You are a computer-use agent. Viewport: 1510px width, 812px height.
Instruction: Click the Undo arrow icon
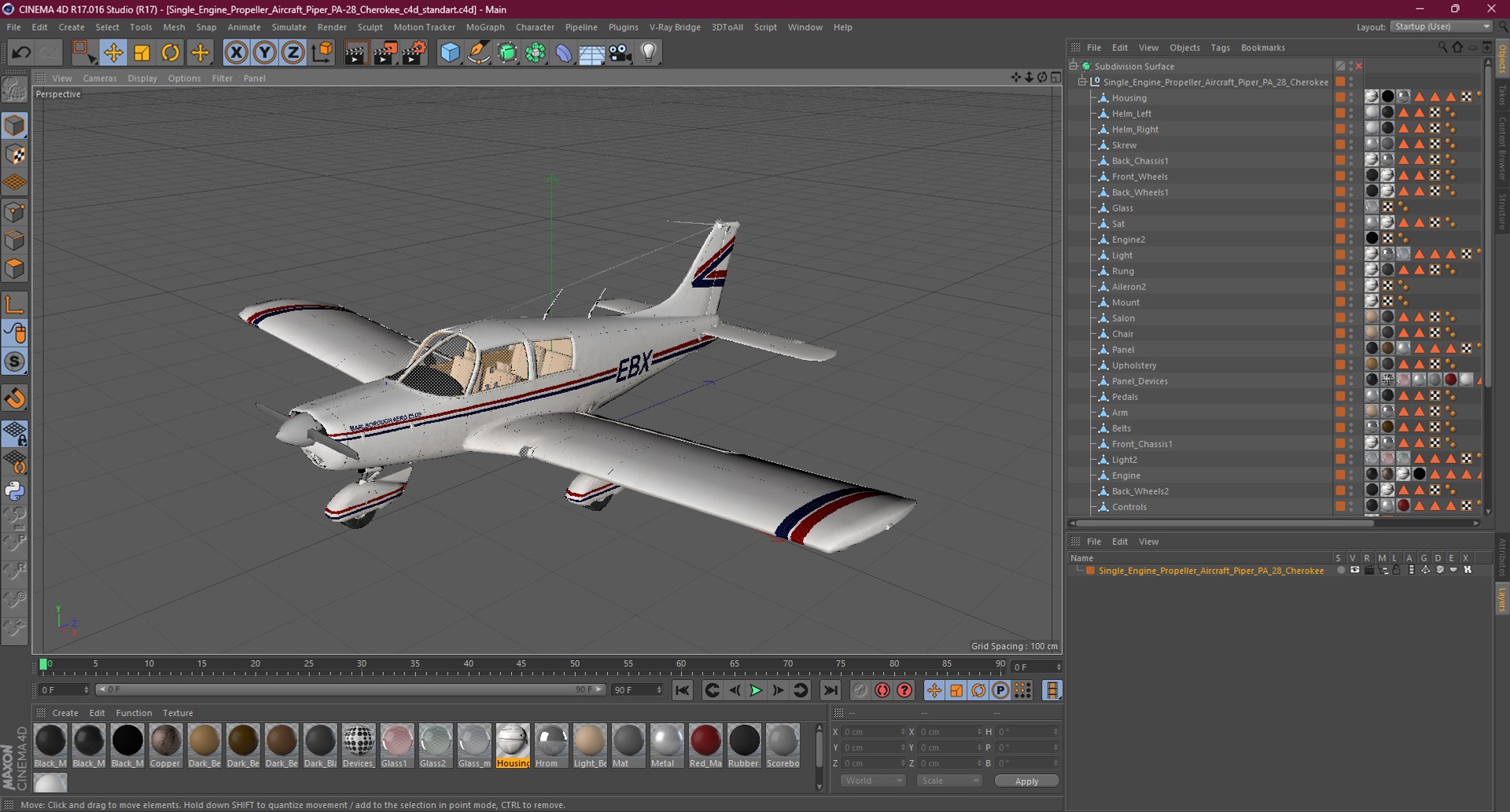[x=21, y=53]
